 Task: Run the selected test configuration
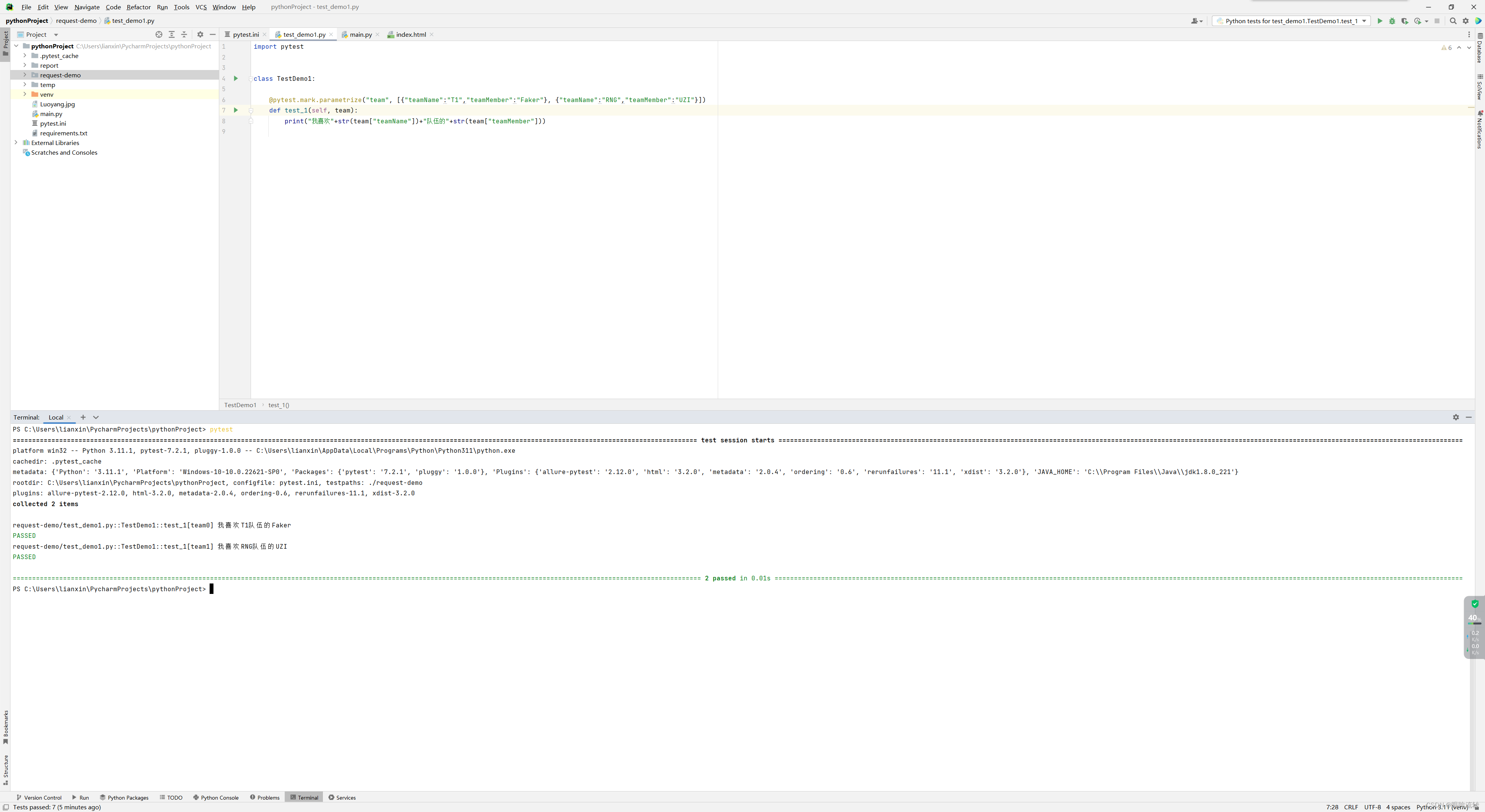click(x=1379, y=21)
